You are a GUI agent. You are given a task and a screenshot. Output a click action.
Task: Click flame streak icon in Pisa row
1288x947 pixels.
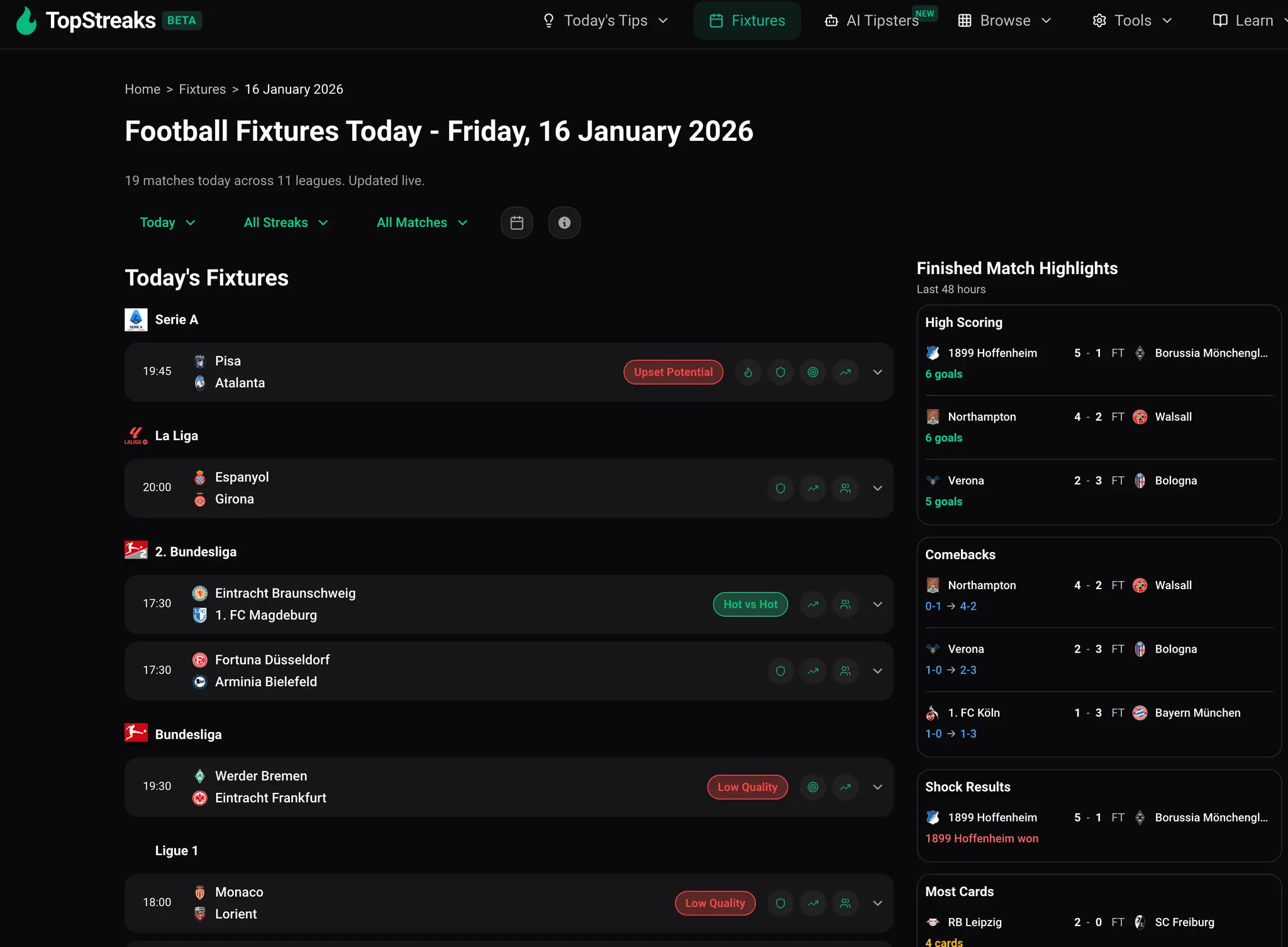coord(748,372)
